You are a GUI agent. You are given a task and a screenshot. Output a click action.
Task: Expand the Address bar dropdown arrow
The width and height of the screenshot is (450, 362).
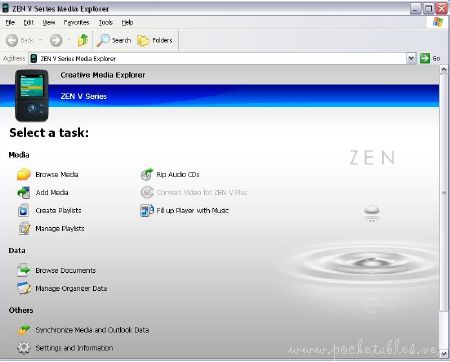[x=411, y=58]
